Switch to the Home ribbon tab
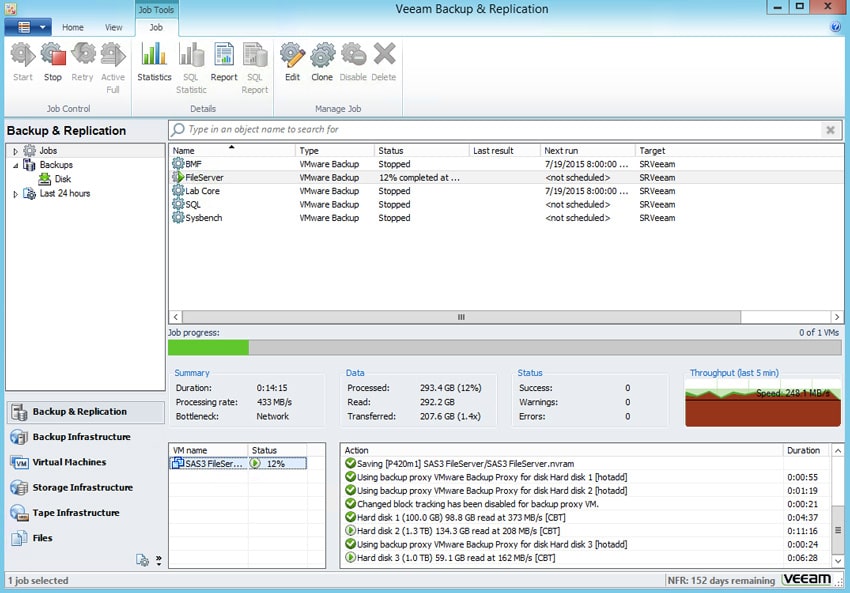850x593 pixels. click(x=73, y=27)
